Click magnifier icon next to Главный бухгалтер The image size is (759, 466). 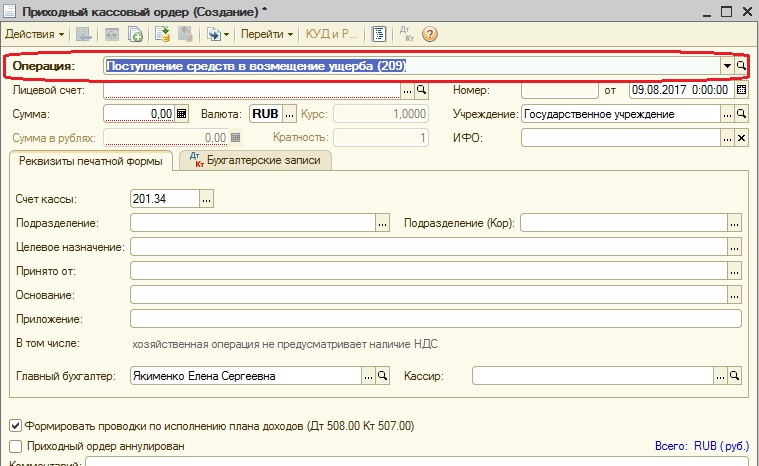tap(382, 376)
